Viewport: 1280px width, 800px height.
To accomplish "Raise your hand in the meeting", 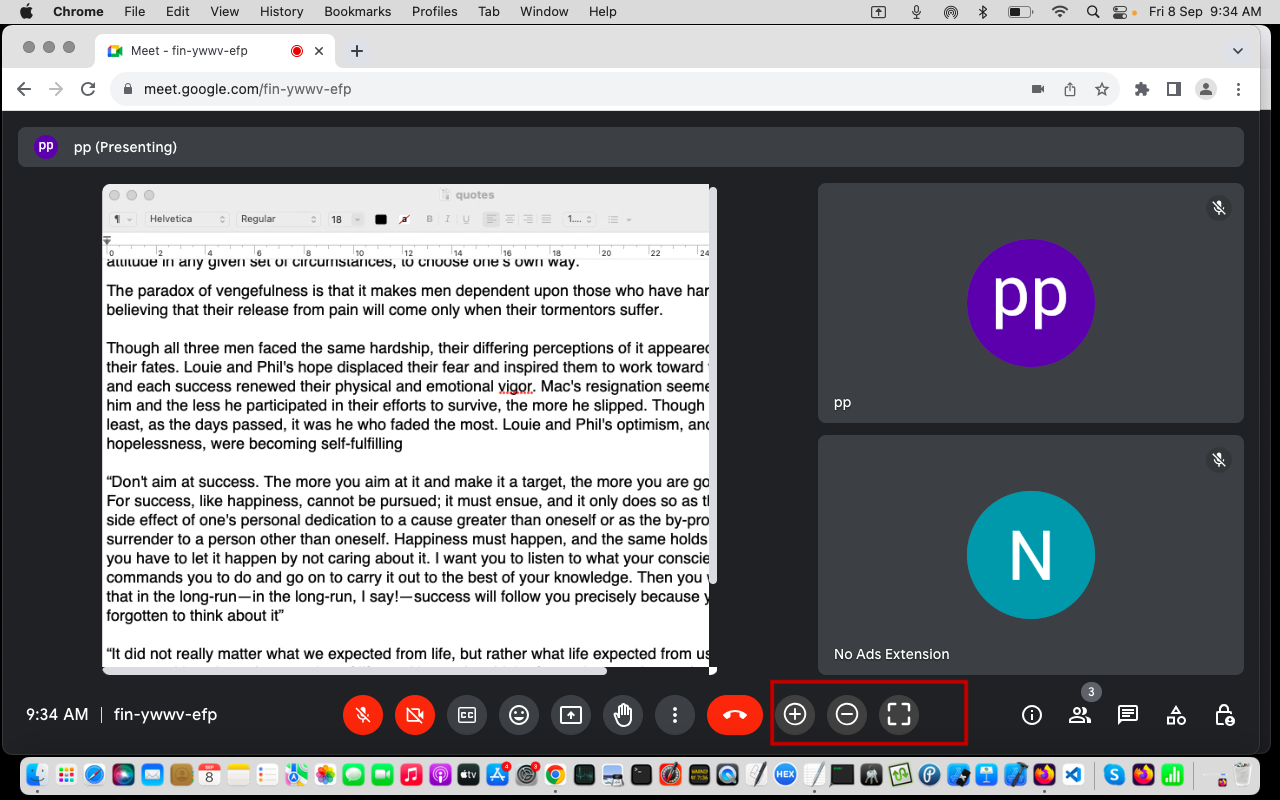I will [623, 714].
